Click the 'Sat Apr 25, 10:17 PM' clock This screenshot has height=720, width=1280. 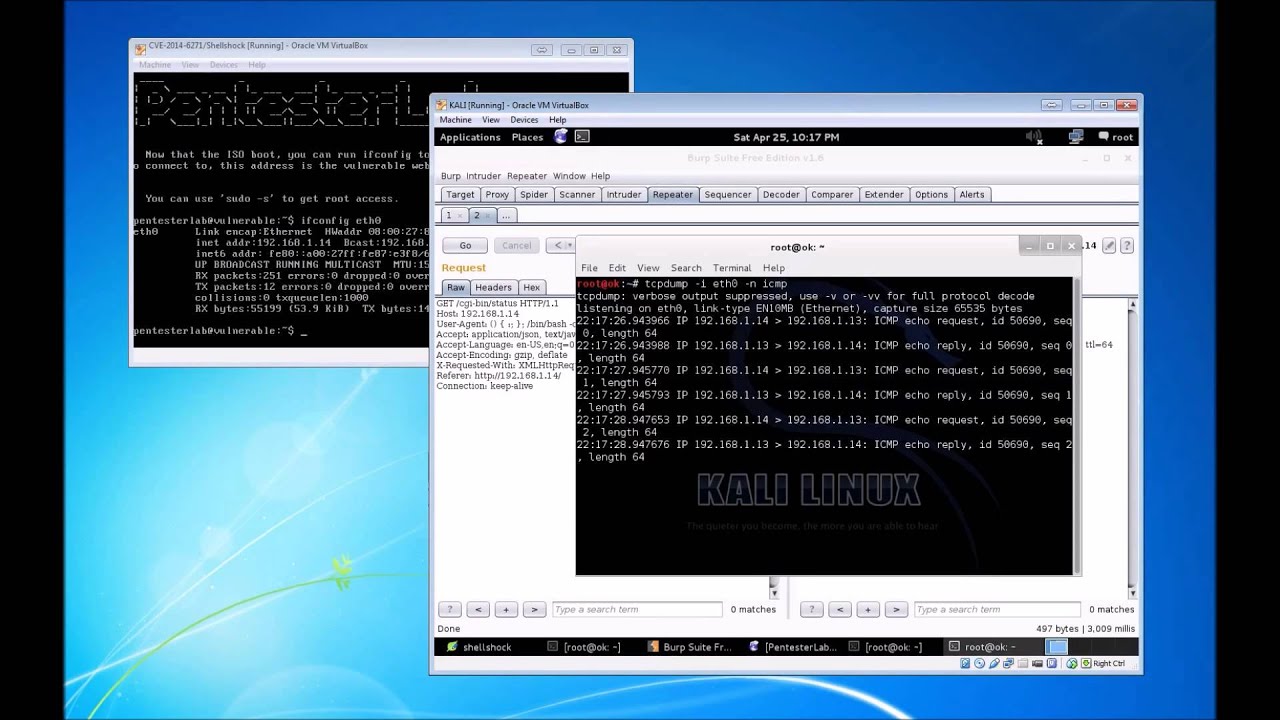pyautogui.click(x=786, y=137)
